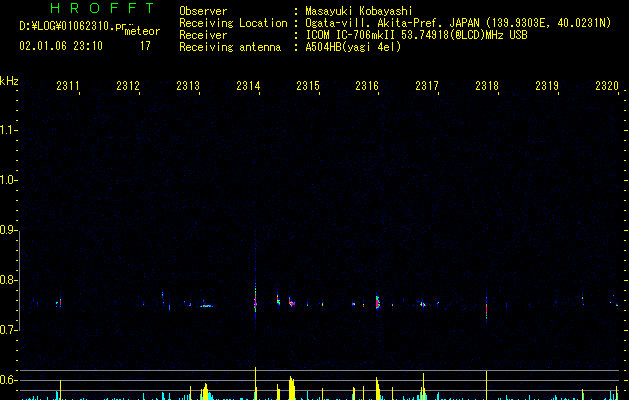Click the 2315 time axis marker
The height and width of the screenshot is (400, 629).
click(x=308, y=86)
